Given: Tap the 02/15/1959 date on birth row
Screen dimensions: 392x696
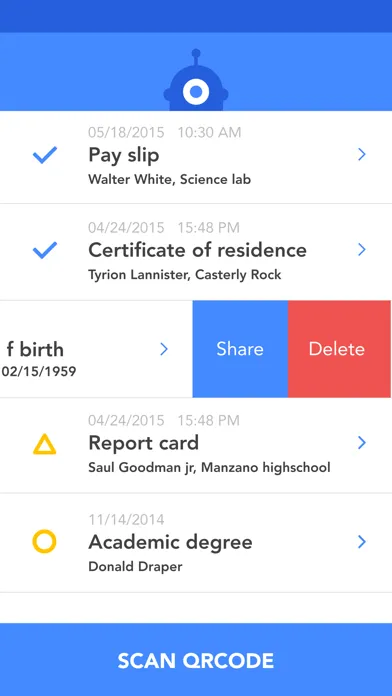Looking at the screenshot, I should (39, 371).
